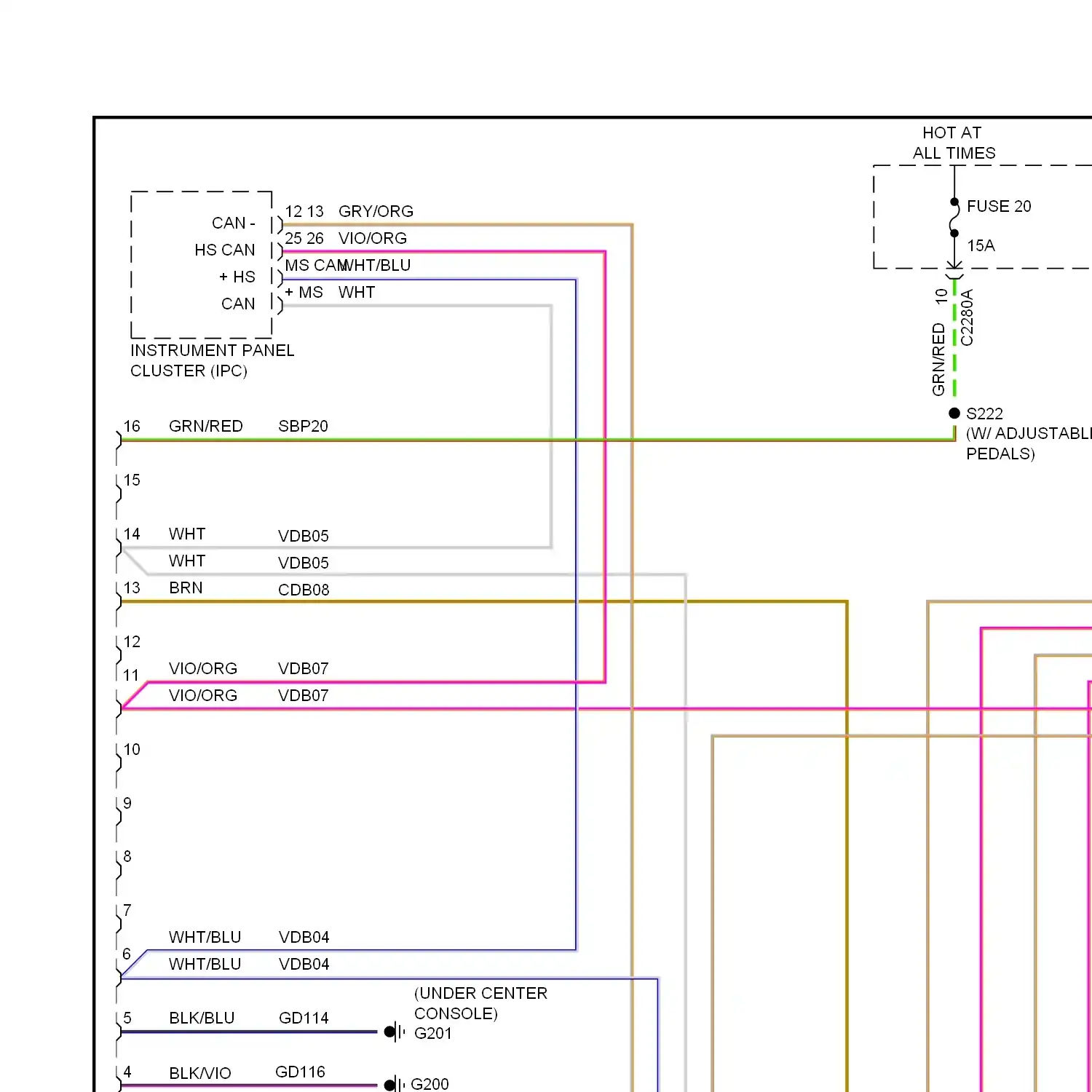Select the pin "4" label
The image size is (1092, 1092).
(127, 1072)
